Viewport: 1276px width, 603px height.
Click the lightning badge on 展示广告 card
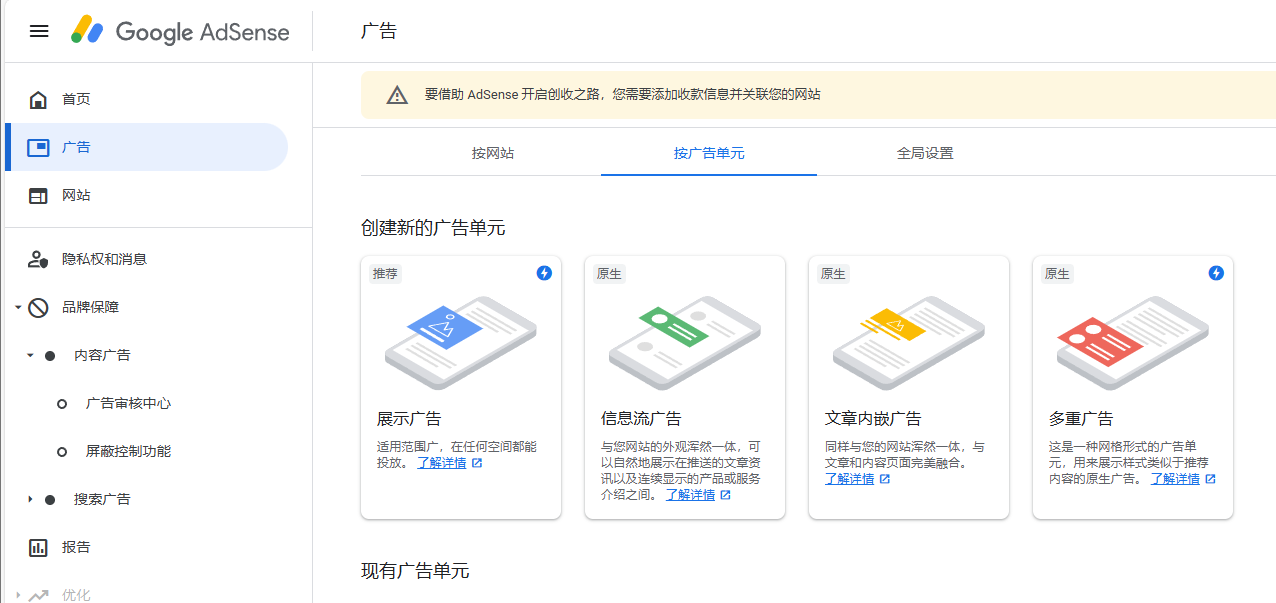tap(544, 273)
